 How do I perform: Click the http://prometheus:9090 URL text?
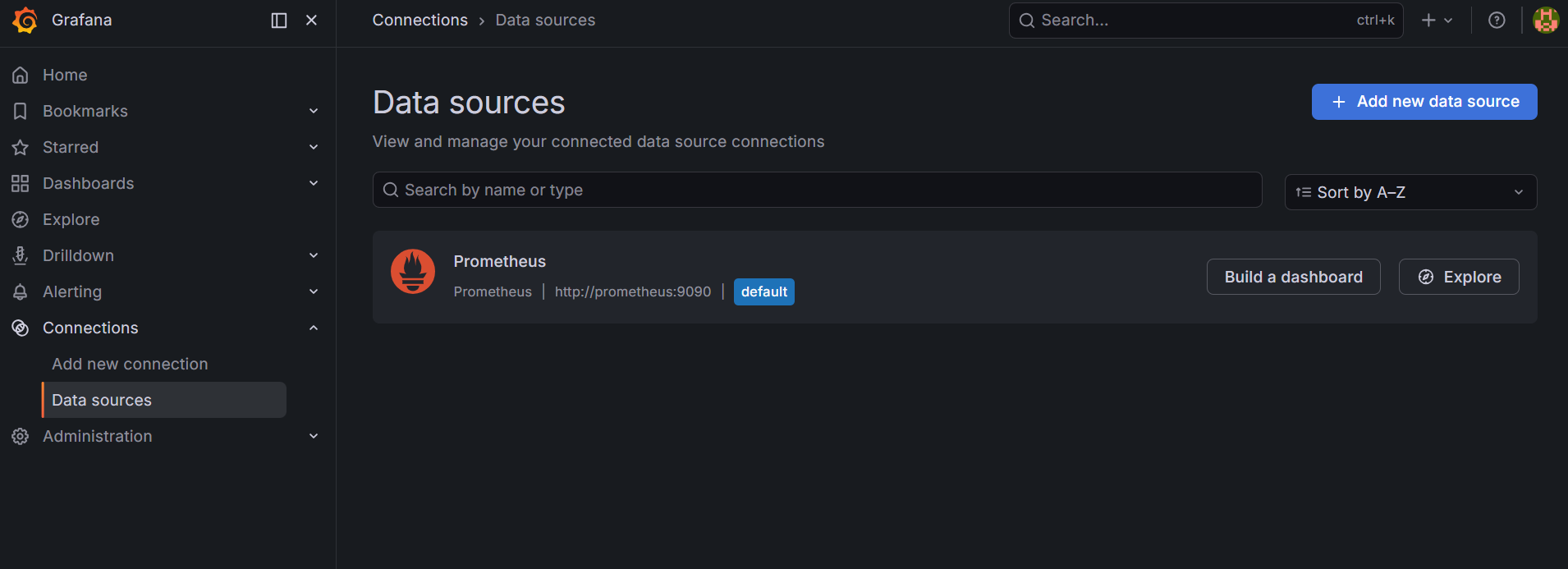tap(633, 291)
